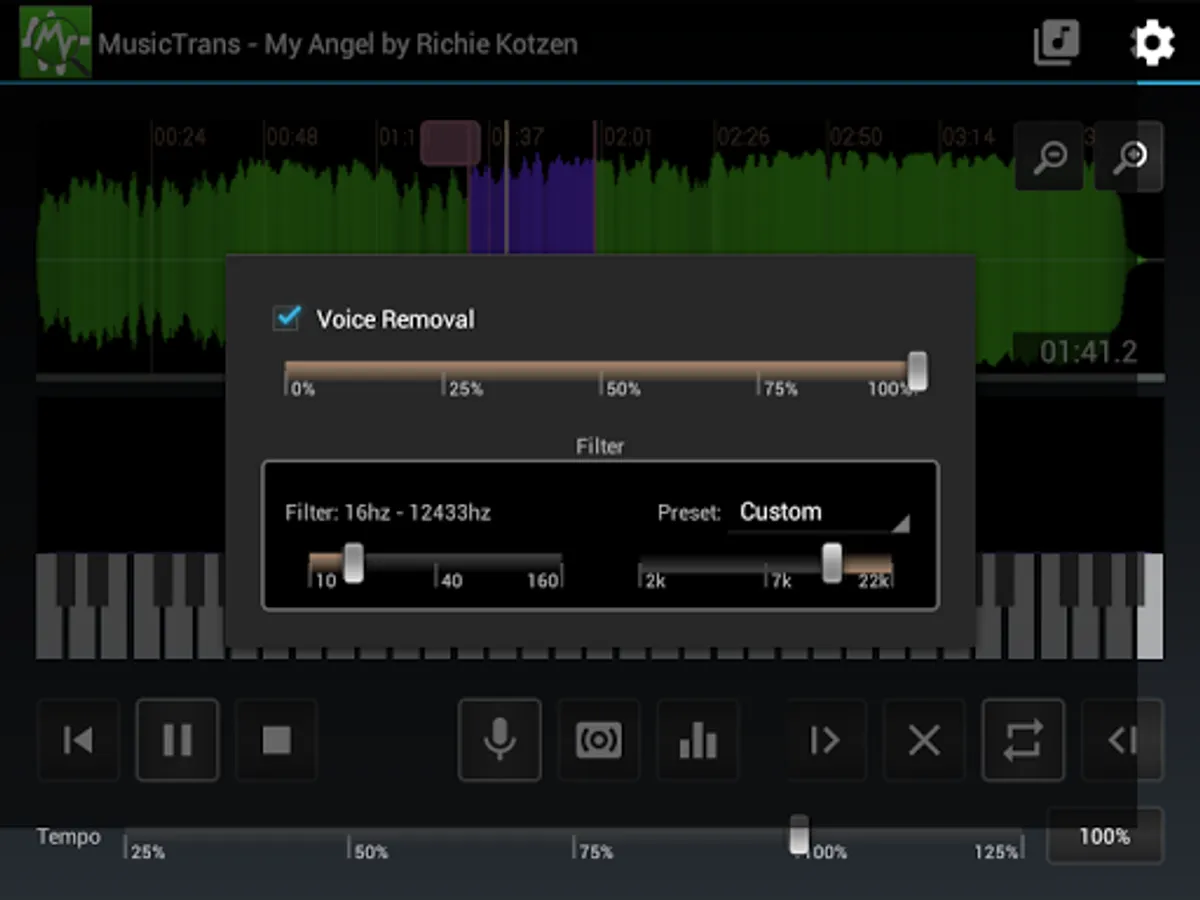Click the MusicTrans app logo
1200x900 pixels.
click(x=56, y=43)
